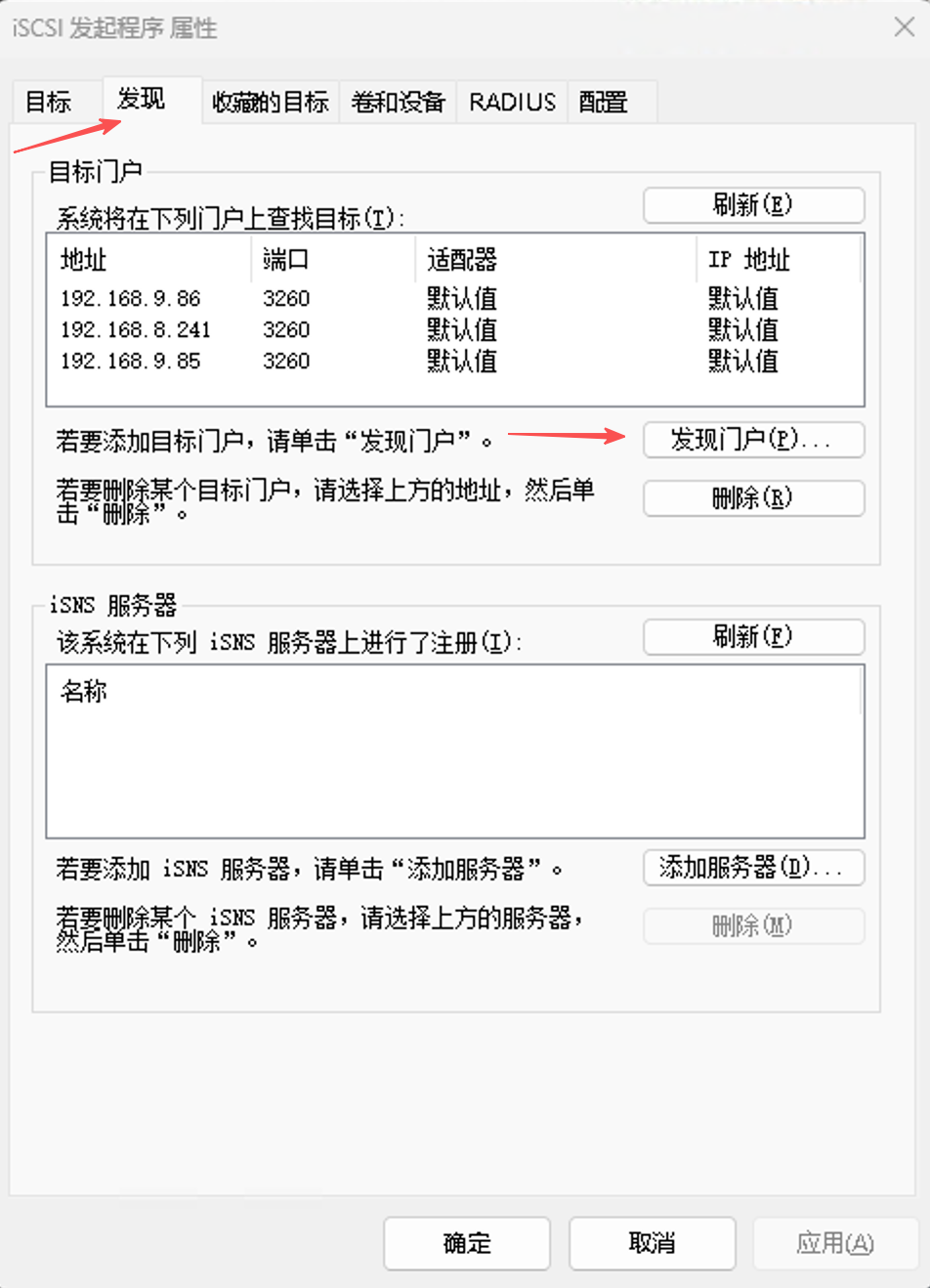Open the 收藏的目标 tab

pyautogui.click(x=271, y=102)
